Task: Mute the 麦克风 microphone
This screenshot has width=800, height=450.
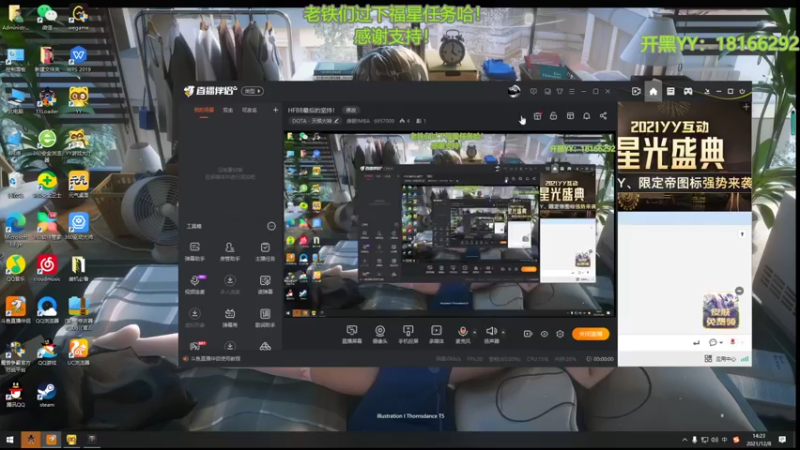Action: click(x=462, y=334)
